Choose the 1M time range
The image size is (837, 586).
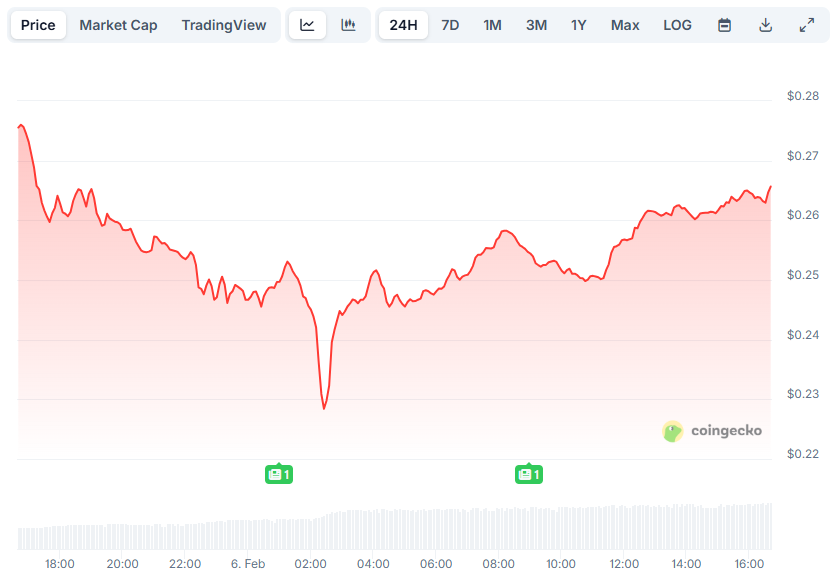click(492, 24)
